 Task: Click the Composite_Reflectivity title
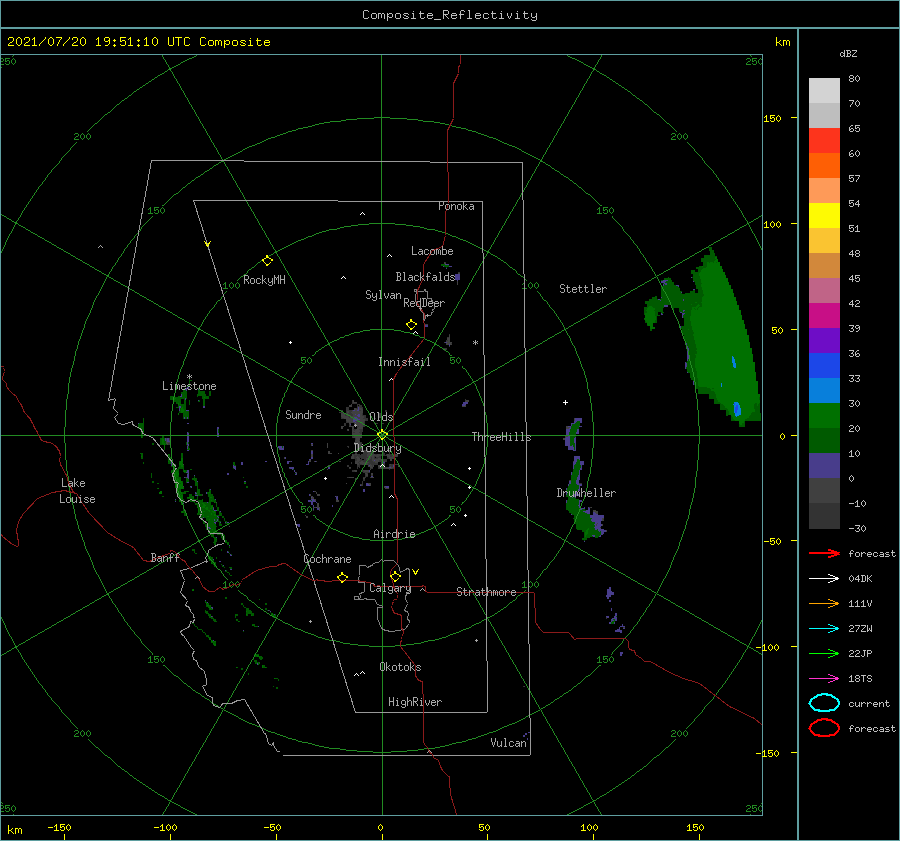point(450,15)
